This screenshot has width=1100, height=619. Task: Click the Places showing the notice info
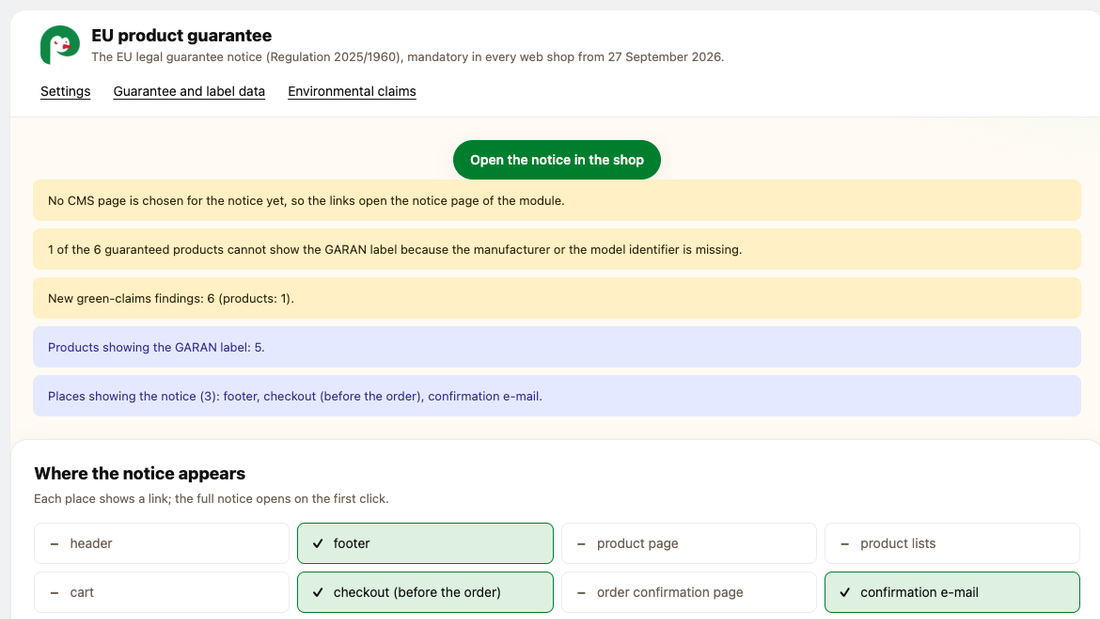tap(557, 396)
